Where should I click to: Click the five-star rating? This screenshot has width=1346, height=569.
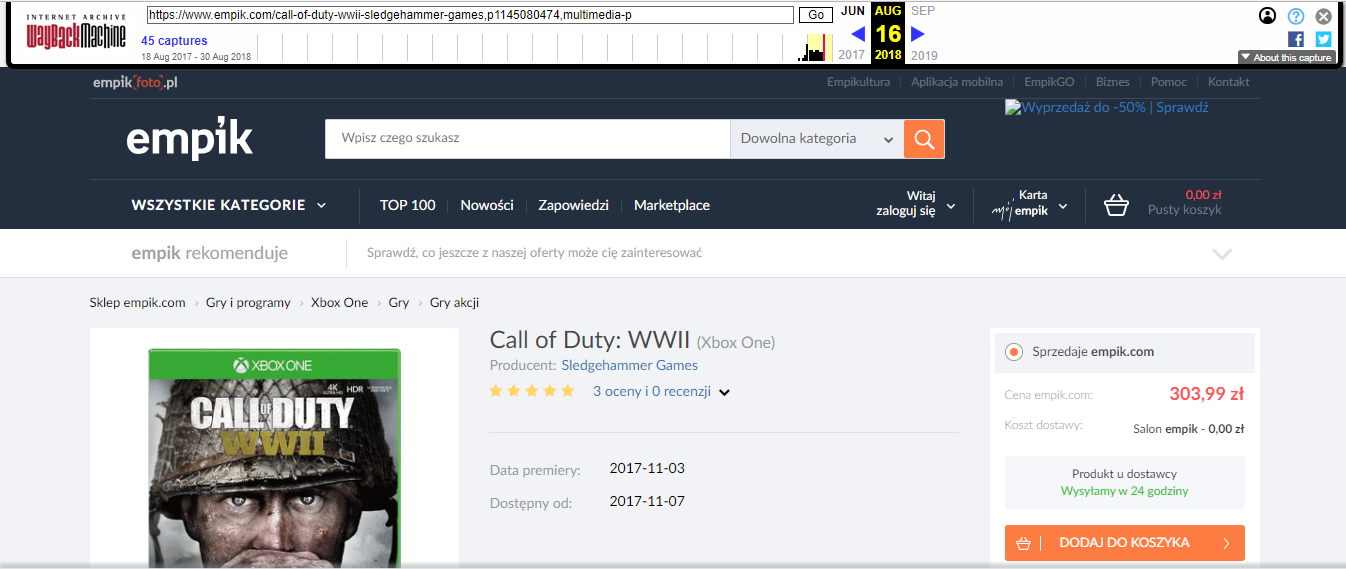coord(532,391)
